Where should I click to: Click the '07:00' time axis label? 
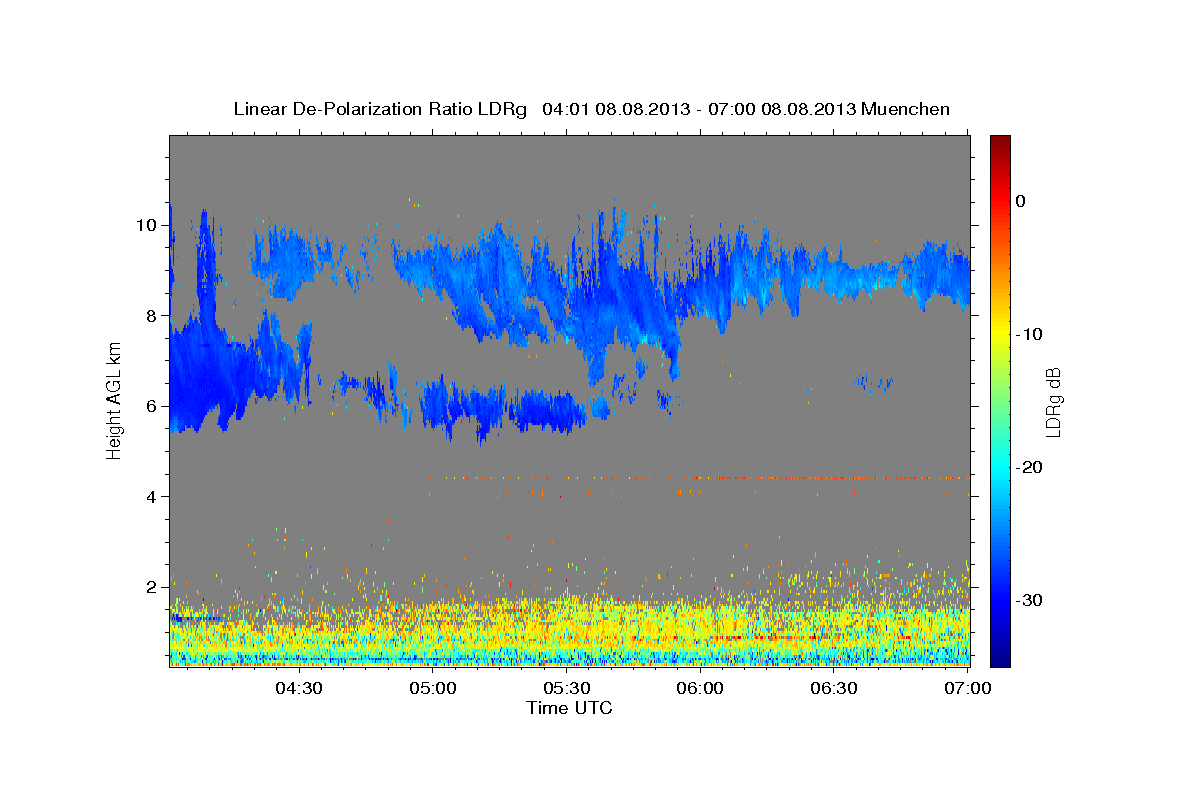pos(968,688)
